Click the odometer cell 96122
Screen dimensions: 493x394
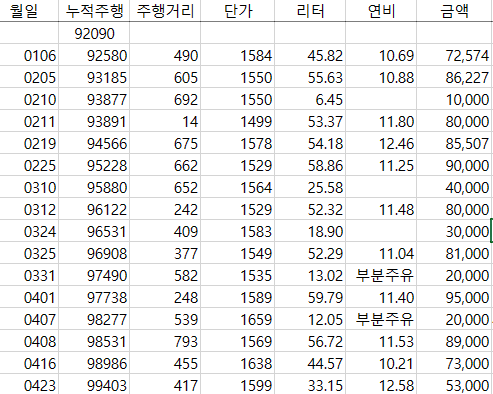(94, 209)
